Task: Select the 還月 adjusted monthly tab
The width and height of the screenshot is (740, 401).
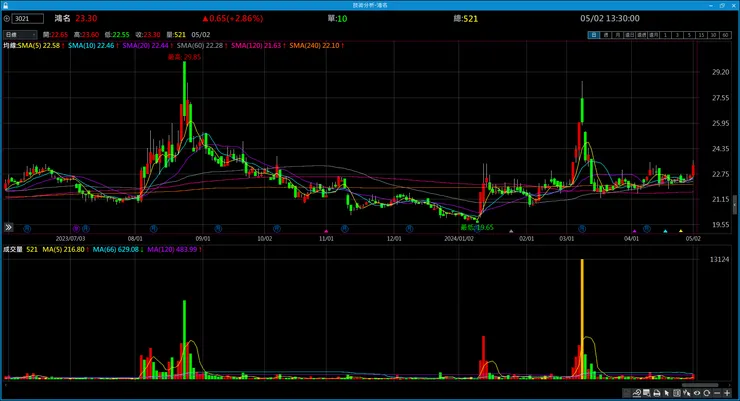Action: 654,35
